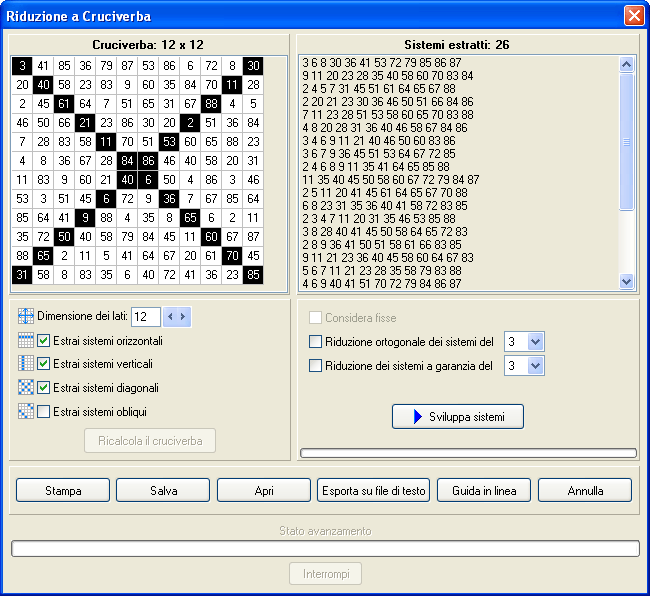Screen dimensions: 650x596
Task: Click the horizontal systems grid icon
Action: 26,341
